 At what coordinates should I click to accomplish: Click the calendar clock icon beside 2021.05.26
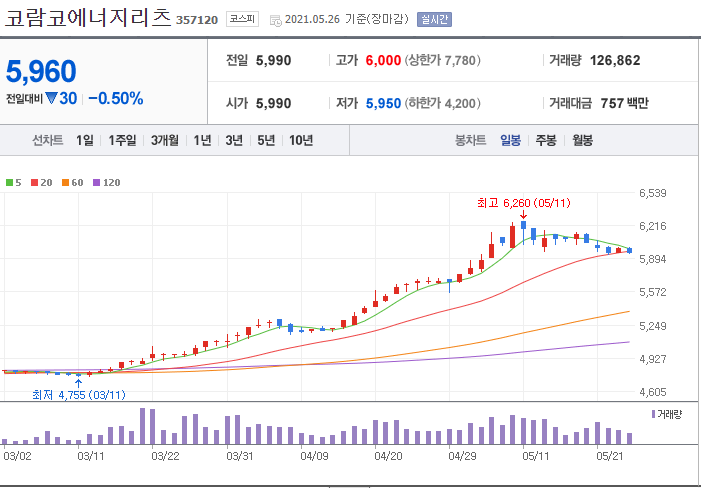coord(276,20)
